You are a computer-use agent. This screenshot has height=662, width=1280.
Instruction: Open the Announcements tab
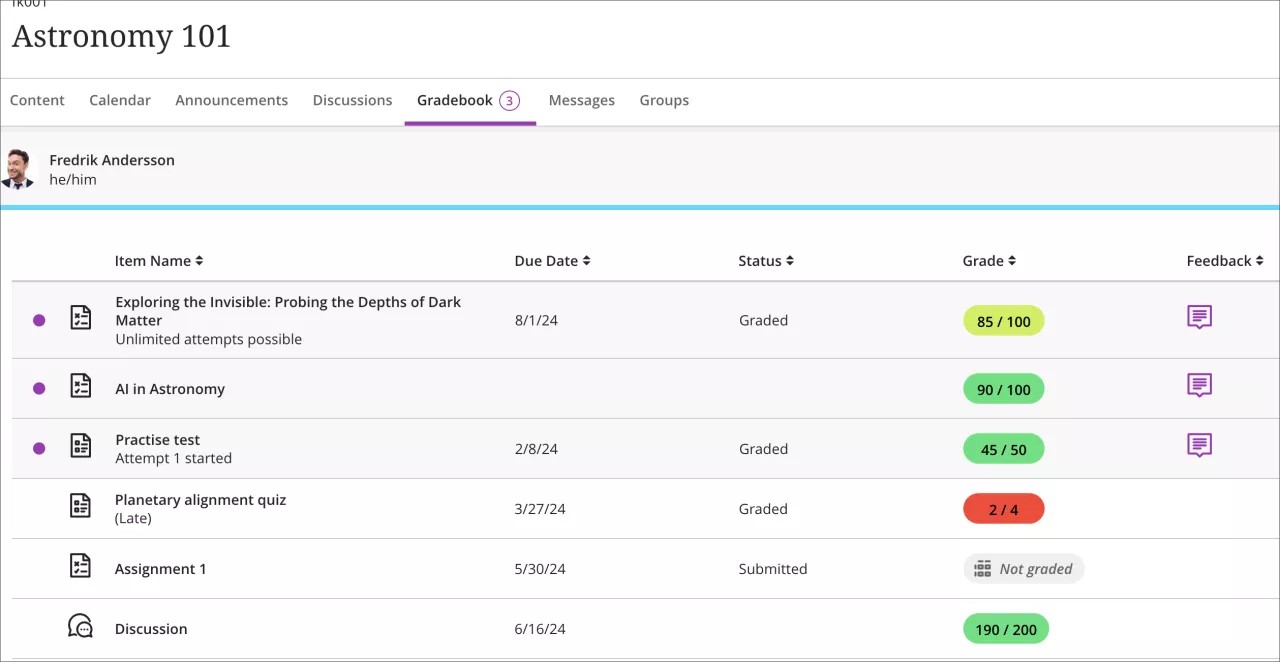[x=231, y=100]
